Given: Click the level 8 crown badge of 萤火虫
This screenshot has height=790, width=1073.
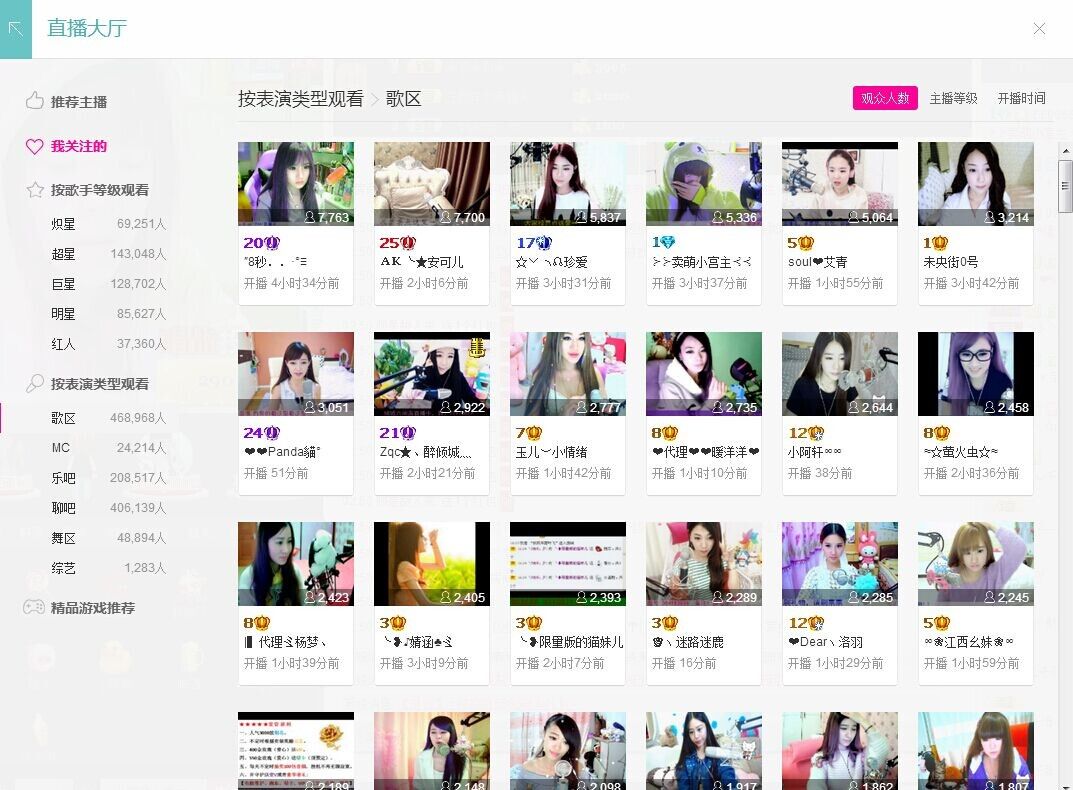Looking at the screenshot, I should point(936,433).
